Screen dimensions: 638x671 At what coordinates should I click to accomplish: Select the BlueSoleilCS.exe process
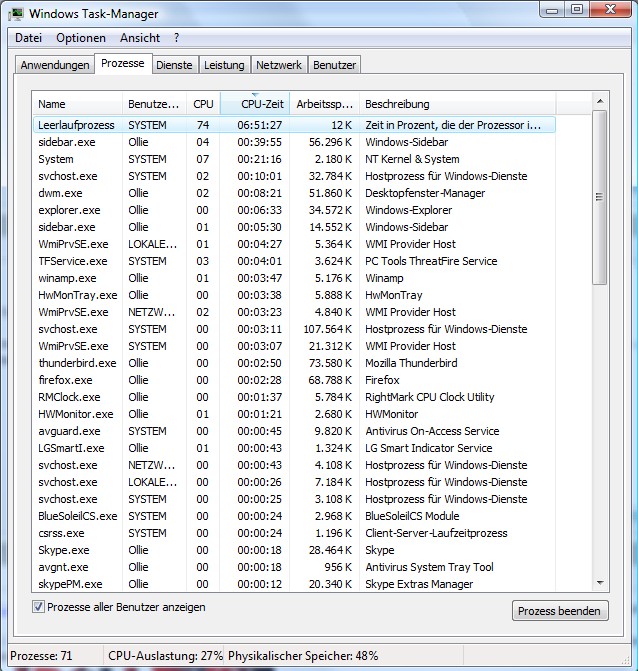point(294,516)
